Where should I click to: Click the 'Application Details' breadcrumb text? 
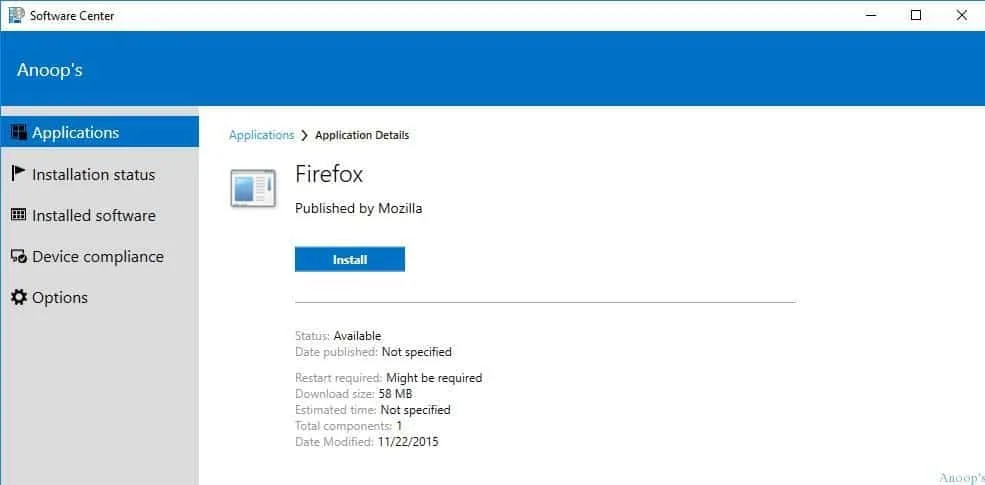[362, 135]
